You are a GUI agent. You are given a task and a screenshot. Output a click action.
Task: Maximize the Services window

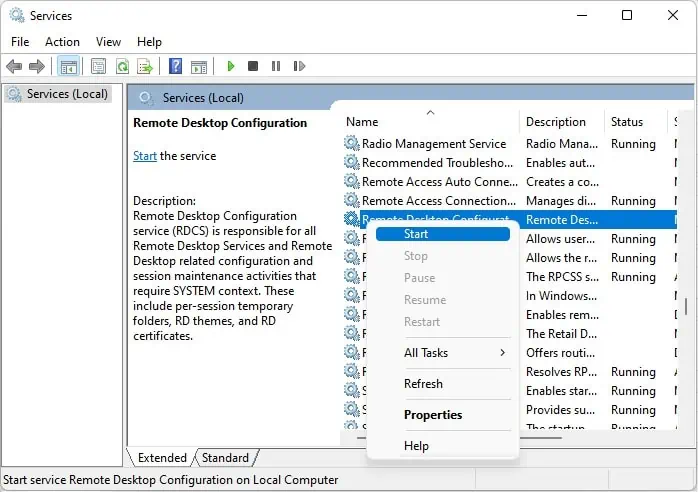(627, 16)
